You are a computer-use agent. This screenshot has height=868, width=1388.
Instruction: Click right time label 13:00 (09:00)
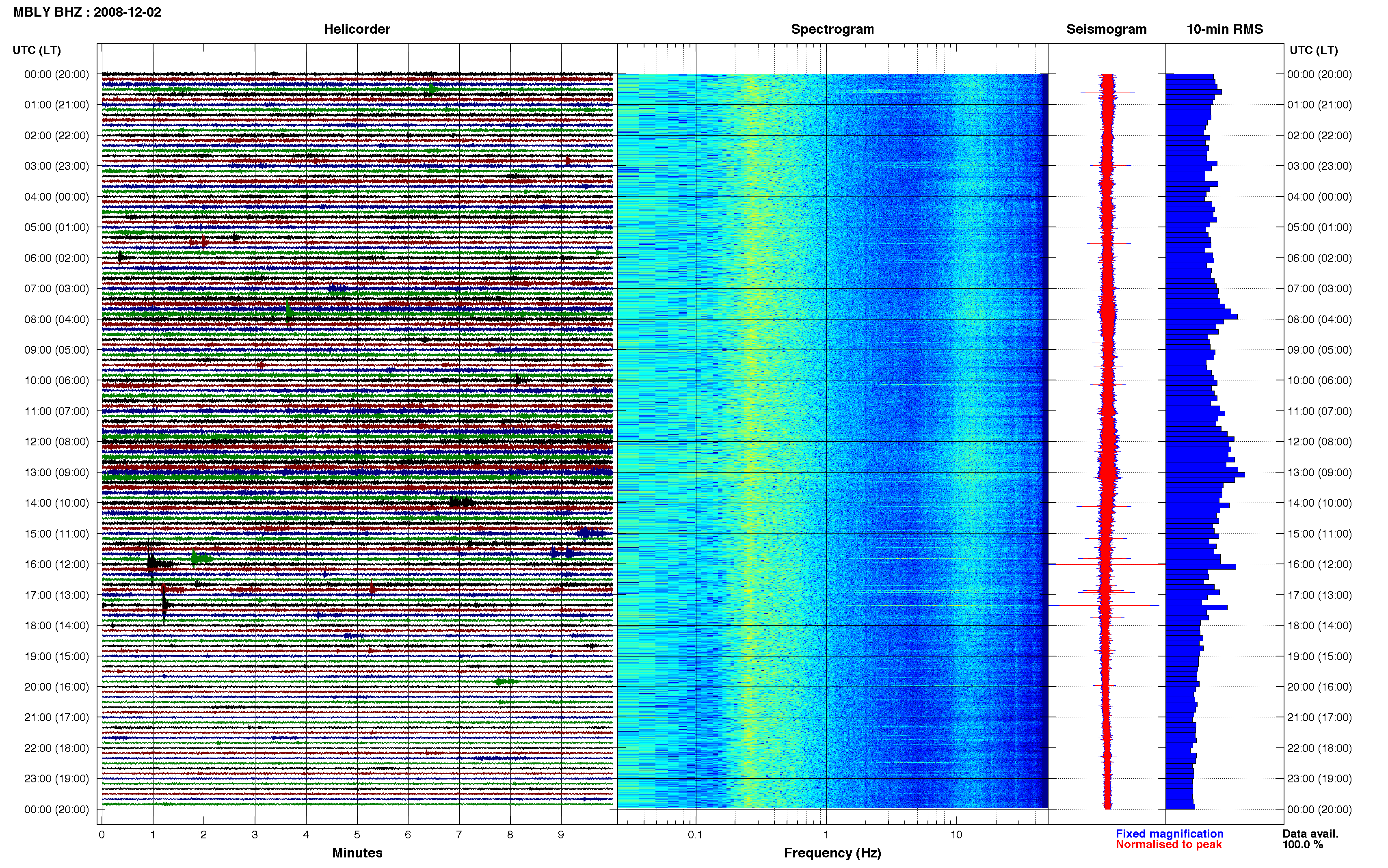coord(1319,473)
